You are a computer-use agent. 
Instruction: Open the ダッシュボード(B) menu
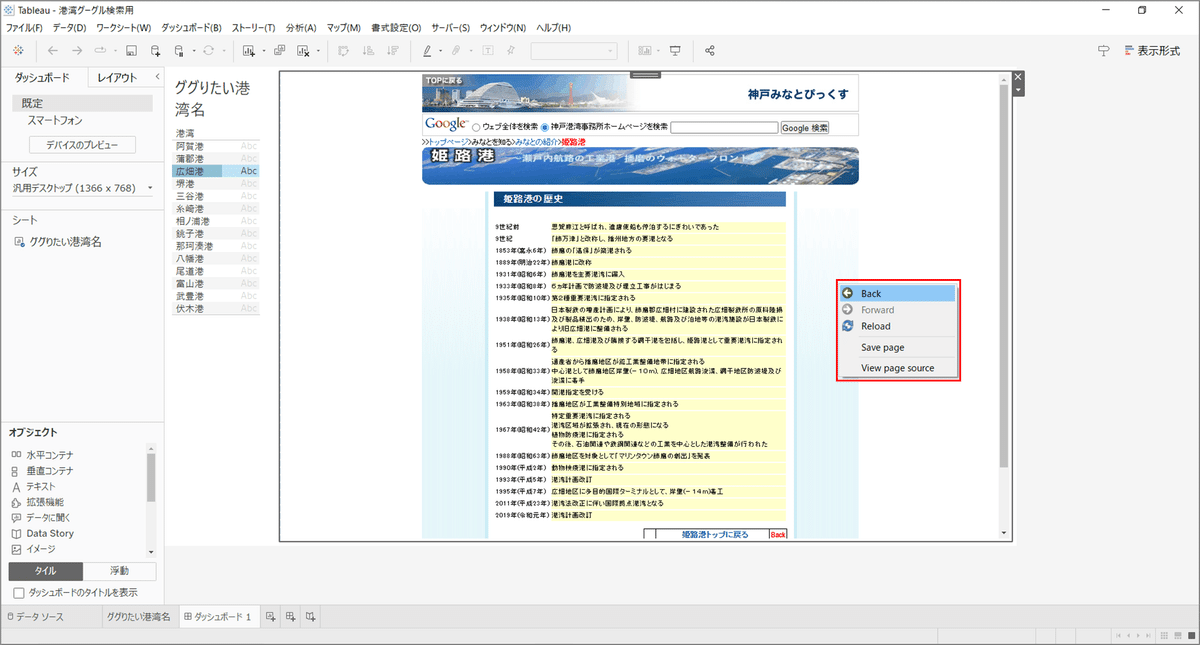[x=193, y=27]
